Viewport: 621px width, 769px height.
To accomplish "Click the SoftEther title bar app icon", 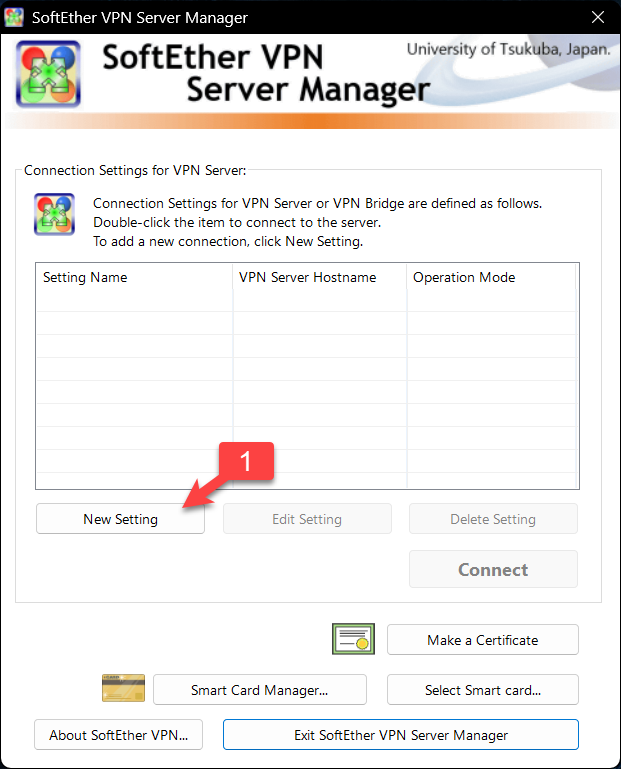I will pyautogui.click(x=13, y=17).
